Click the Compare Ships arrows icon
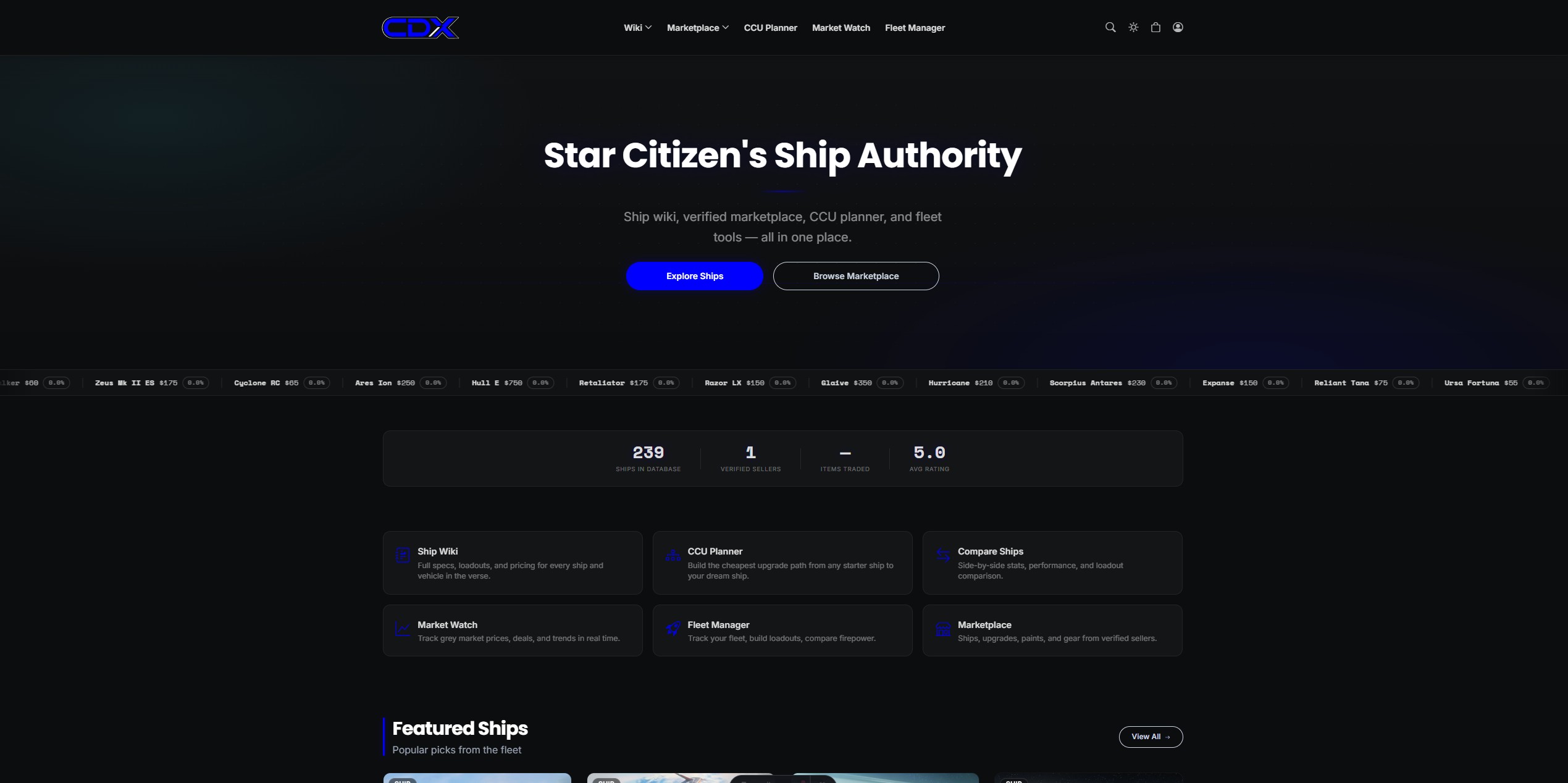This screenshot has width=1568, height=783. [x=943, y=555]
